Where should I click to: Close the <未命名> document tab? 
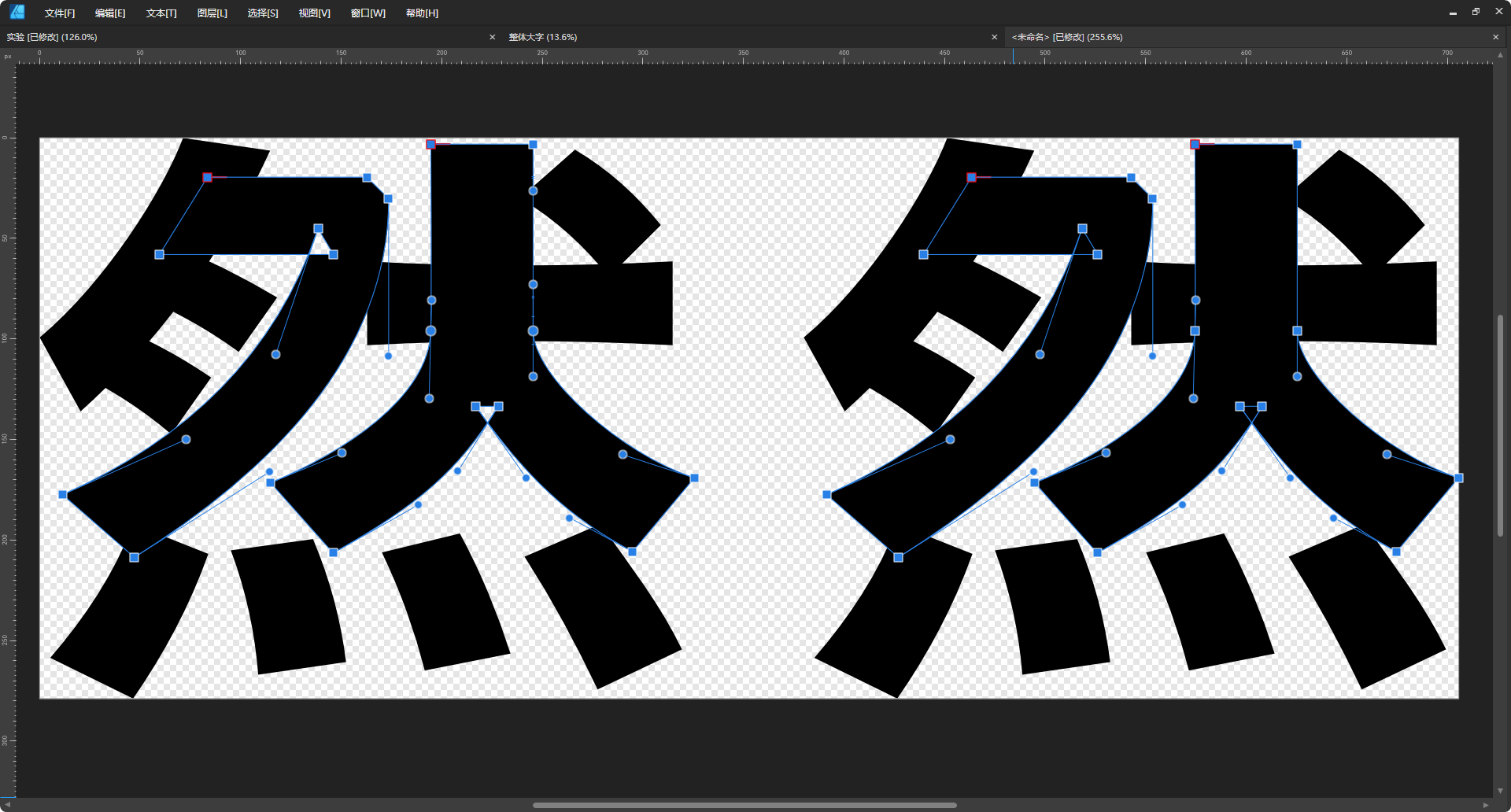tap(1496, 36)
